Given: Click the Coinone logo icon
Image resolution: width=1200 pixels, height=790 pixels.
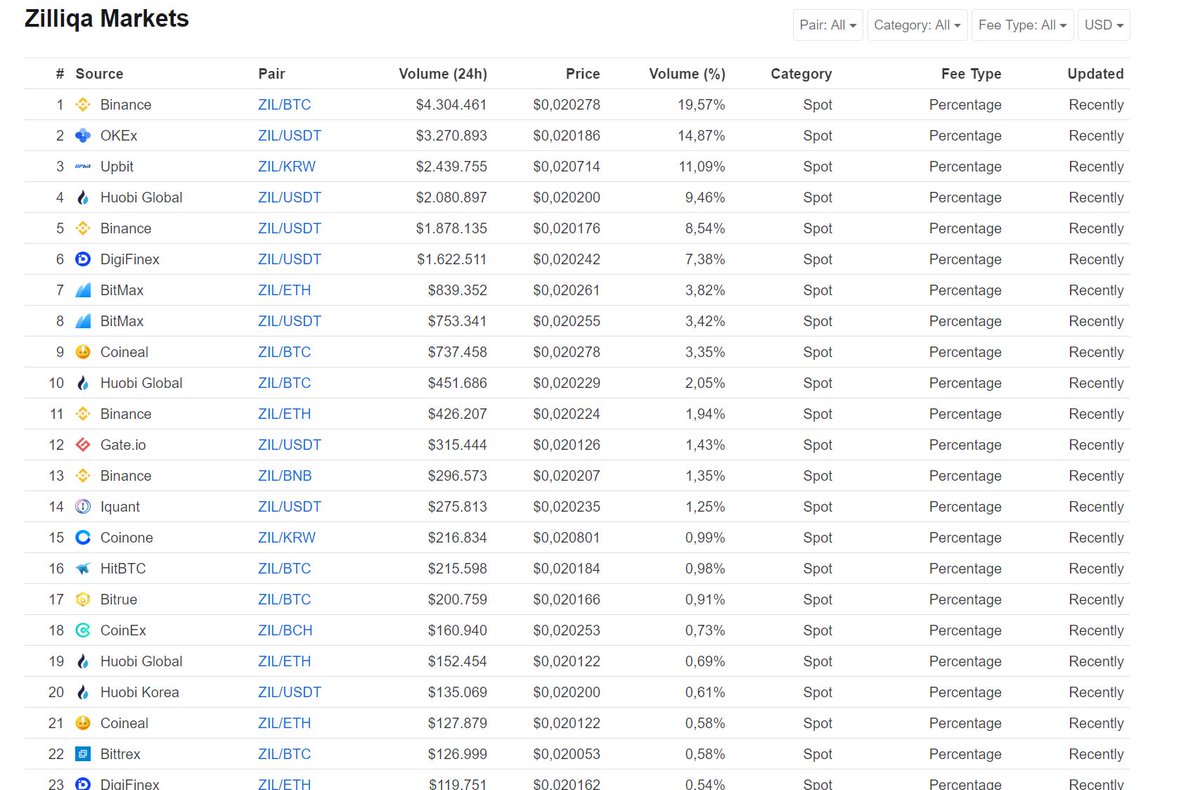Looking at the screenshot, I should tap(83, 539).
